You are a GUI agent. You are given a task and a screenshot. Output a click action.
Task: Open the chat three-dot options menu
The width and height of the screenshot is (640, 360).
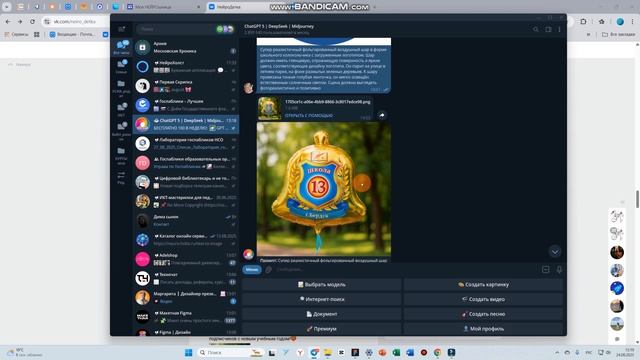tap(559, 29)
